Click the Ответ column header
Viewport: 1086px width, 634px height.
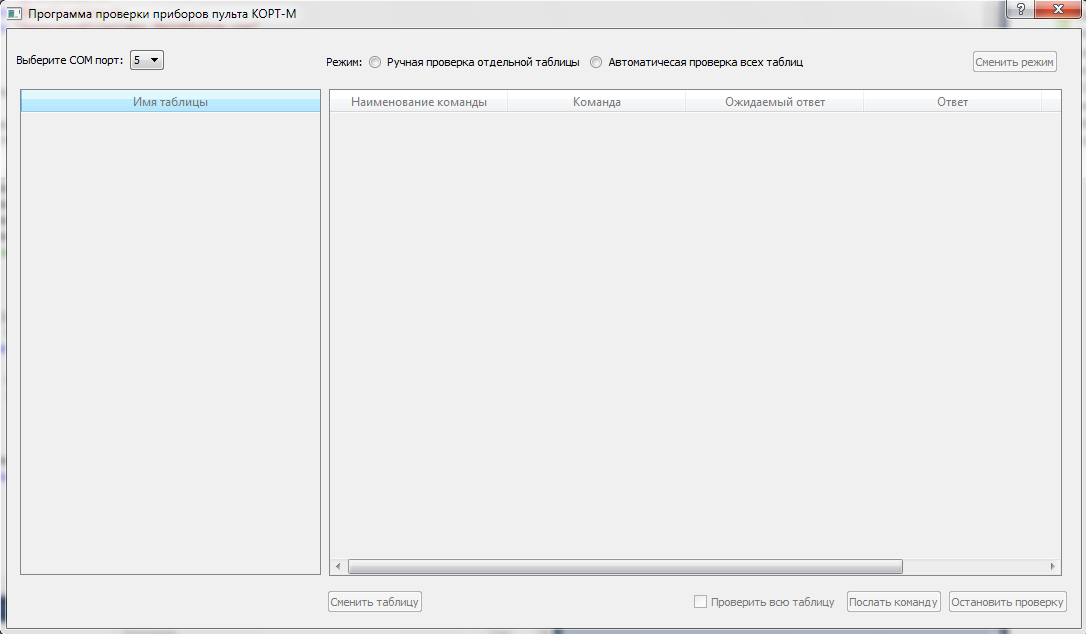click(952, 102)
